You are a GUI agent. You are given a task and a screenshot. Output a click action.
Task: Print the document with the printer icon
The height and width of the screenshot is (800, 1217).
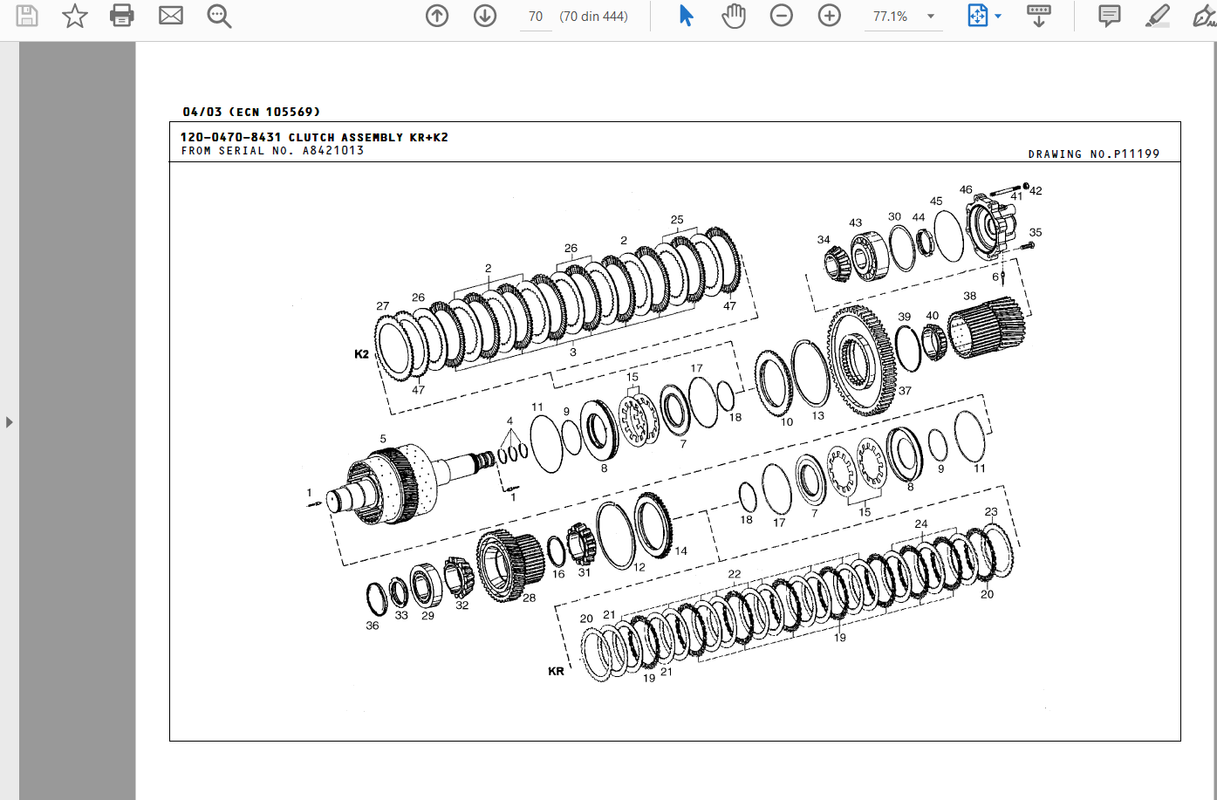(x=122, y=16)
